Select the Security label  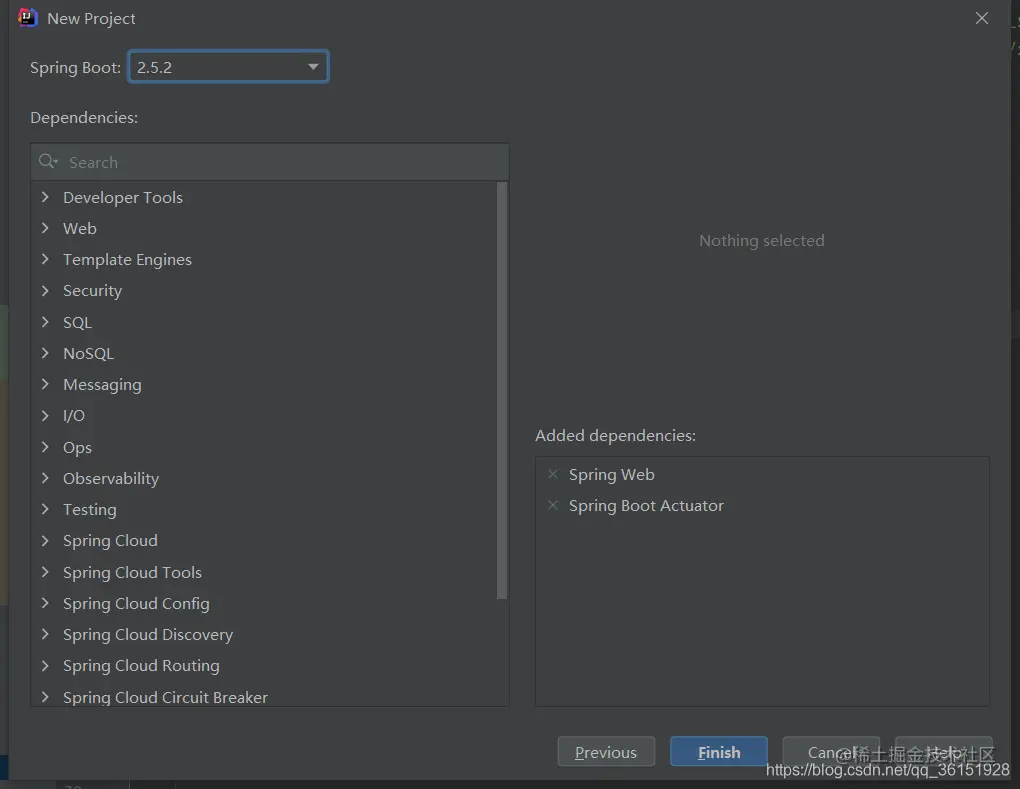92,291
